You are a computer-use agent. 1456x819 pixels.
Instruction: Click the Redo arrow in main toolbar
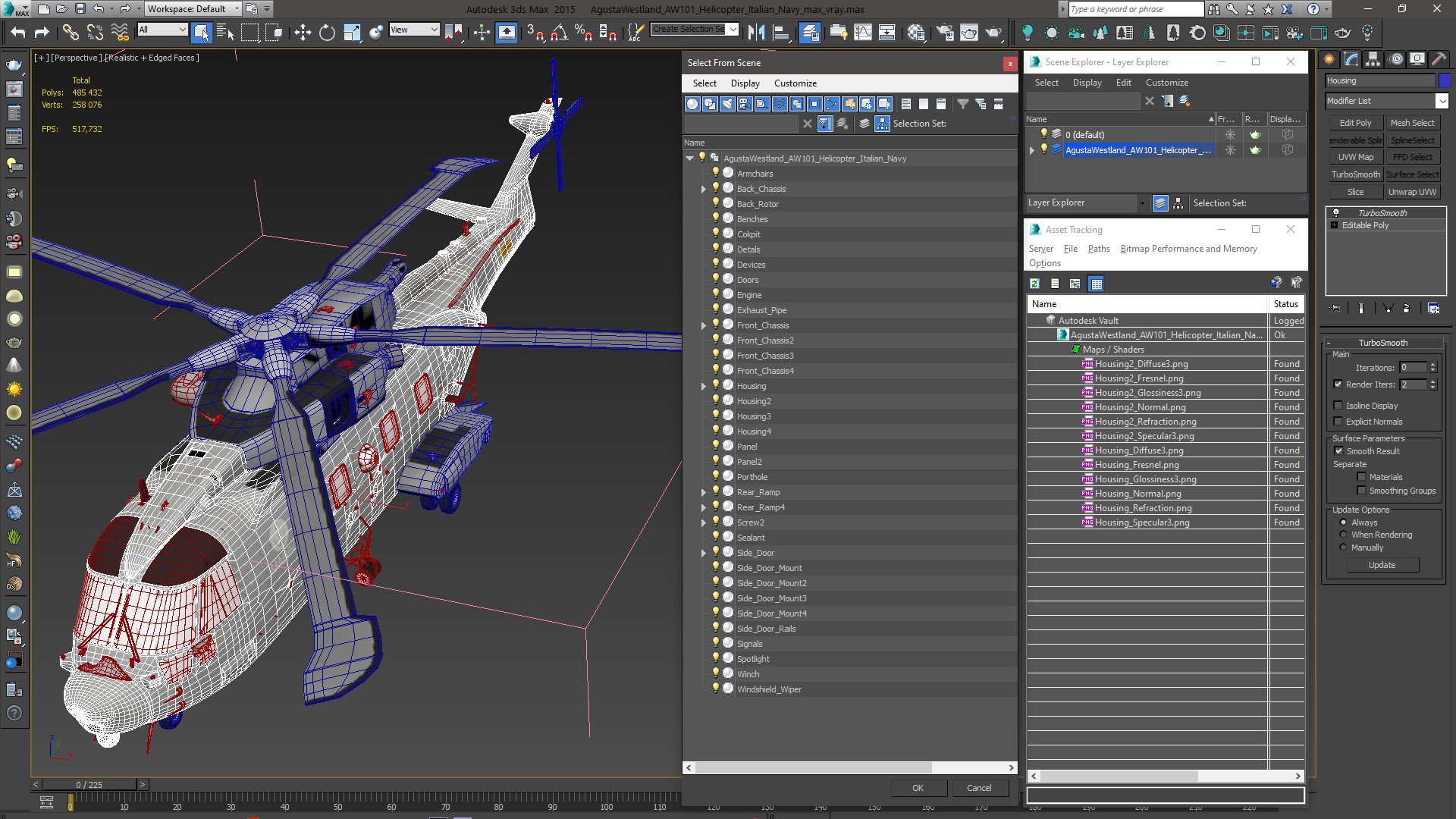tap(42, 32)
